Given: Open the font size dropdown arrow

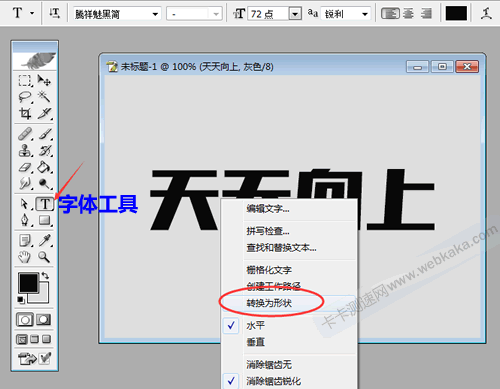Looking at the screenshot, I should pos(295,14).
